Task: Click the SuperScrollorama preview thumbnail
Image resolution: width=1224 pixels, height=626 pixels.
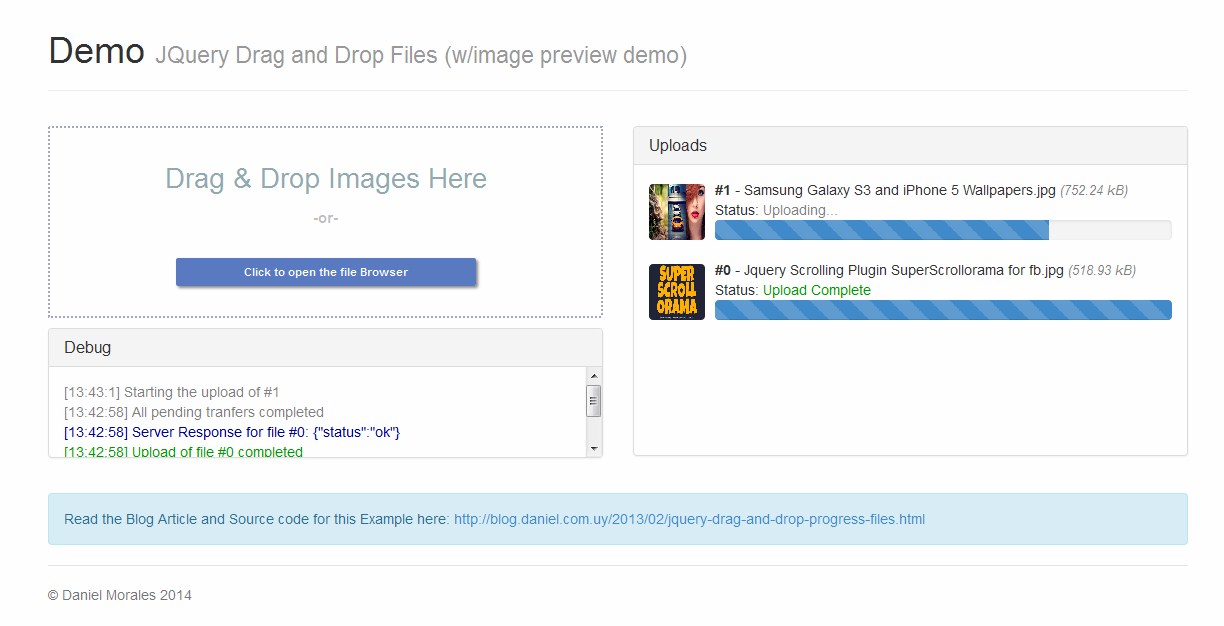Action: coord(676,292)
